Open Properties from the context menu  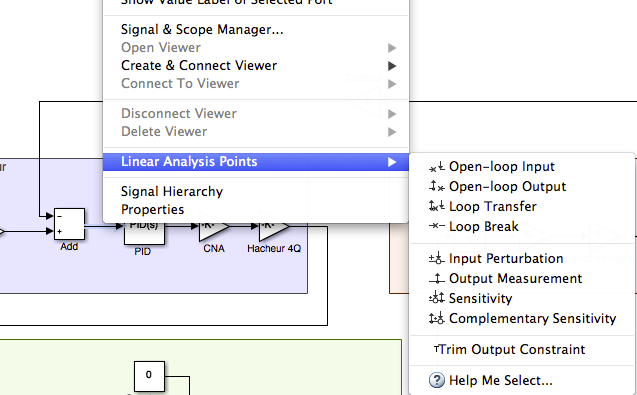(152, 209)
